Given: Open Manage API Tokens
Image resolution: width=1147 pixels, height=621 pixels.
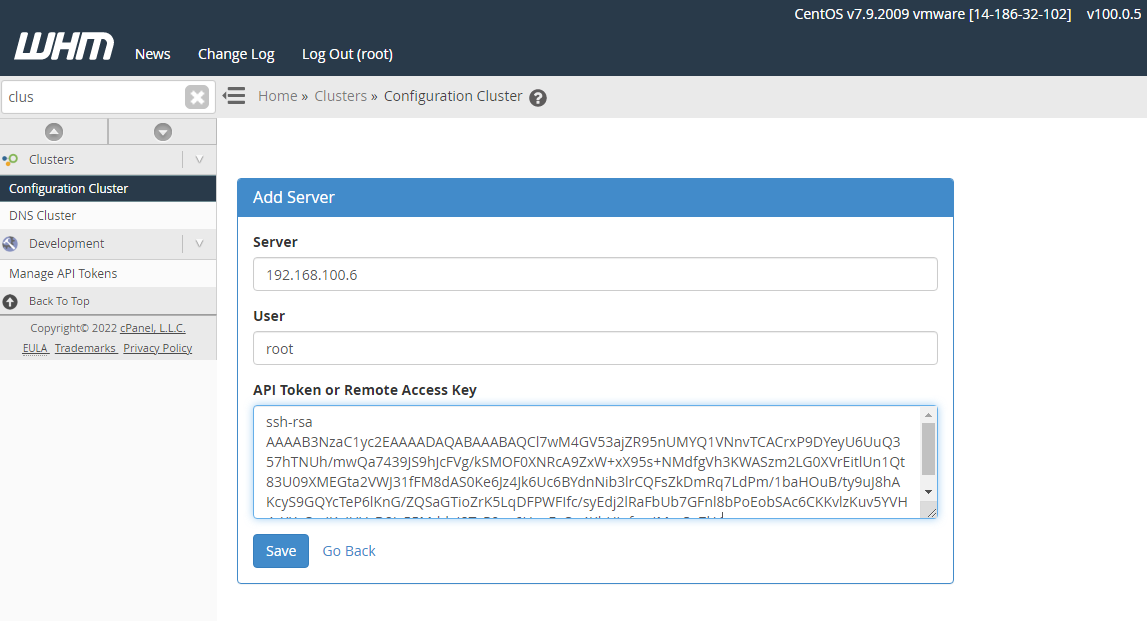Looking at the screenshot, I should click(x=63, y=274).
